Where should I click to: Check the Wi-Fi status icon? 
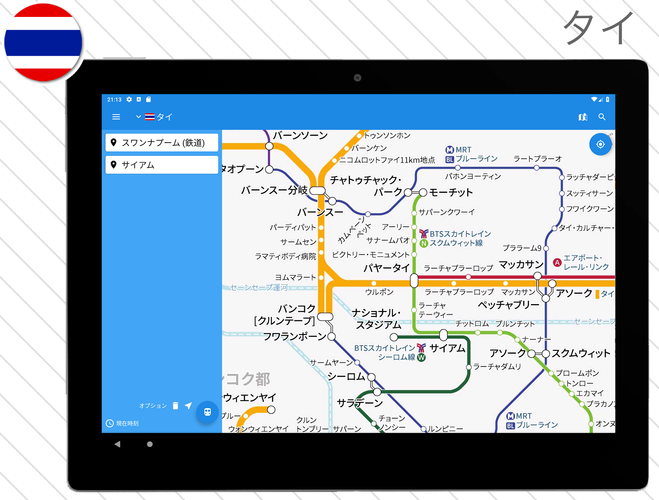594,100
